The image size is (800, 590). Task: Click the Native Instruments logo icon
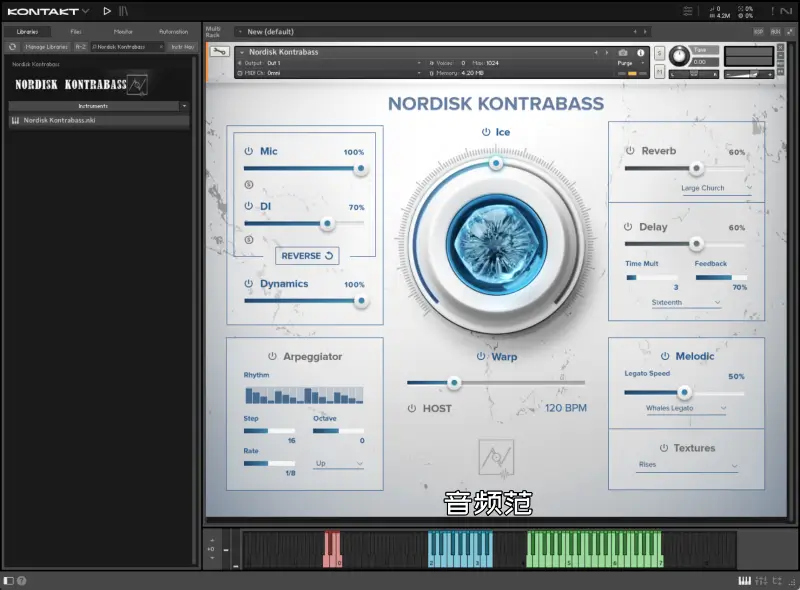point(786,11)
